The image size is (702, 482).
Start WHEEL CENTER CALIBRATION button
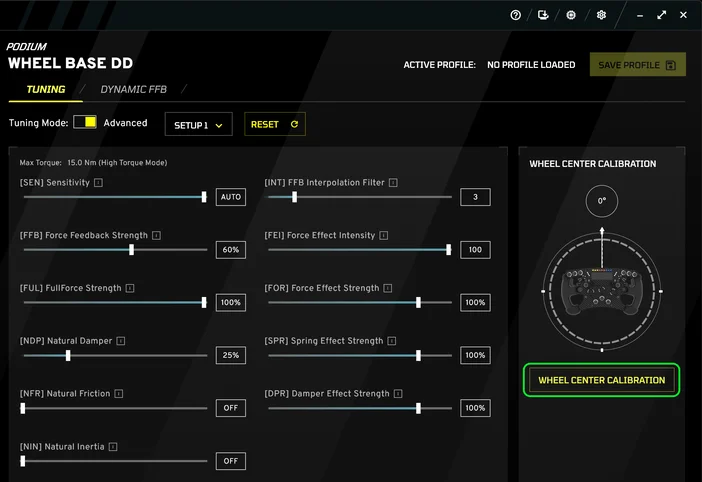point(601,380)
